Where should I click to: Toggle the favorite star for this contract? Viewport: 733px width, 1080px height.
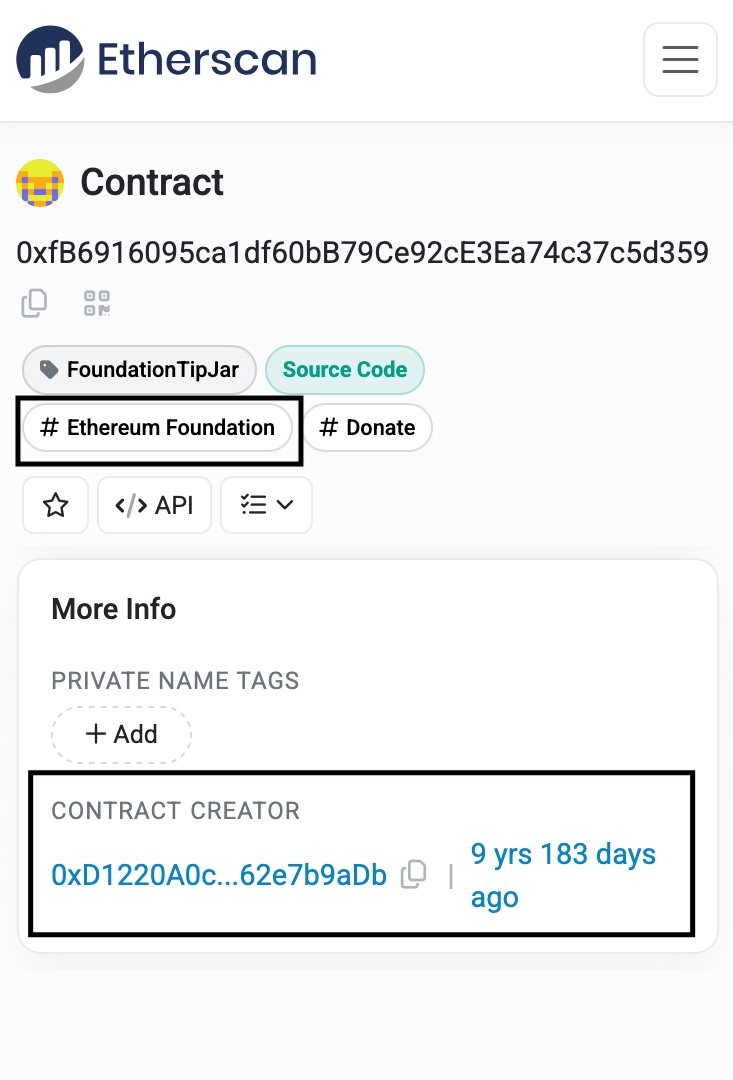tap(55, 505)
